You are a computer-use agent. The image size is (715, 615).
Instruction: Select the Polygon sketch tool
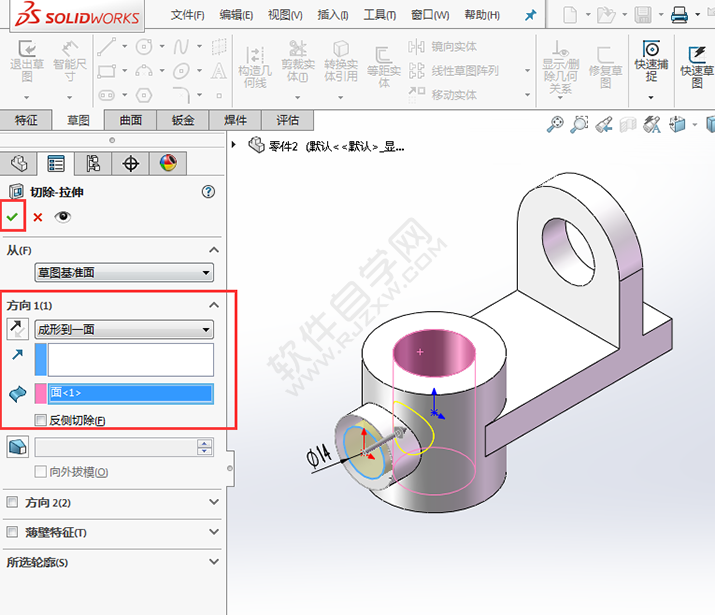[x=144, y=95]
